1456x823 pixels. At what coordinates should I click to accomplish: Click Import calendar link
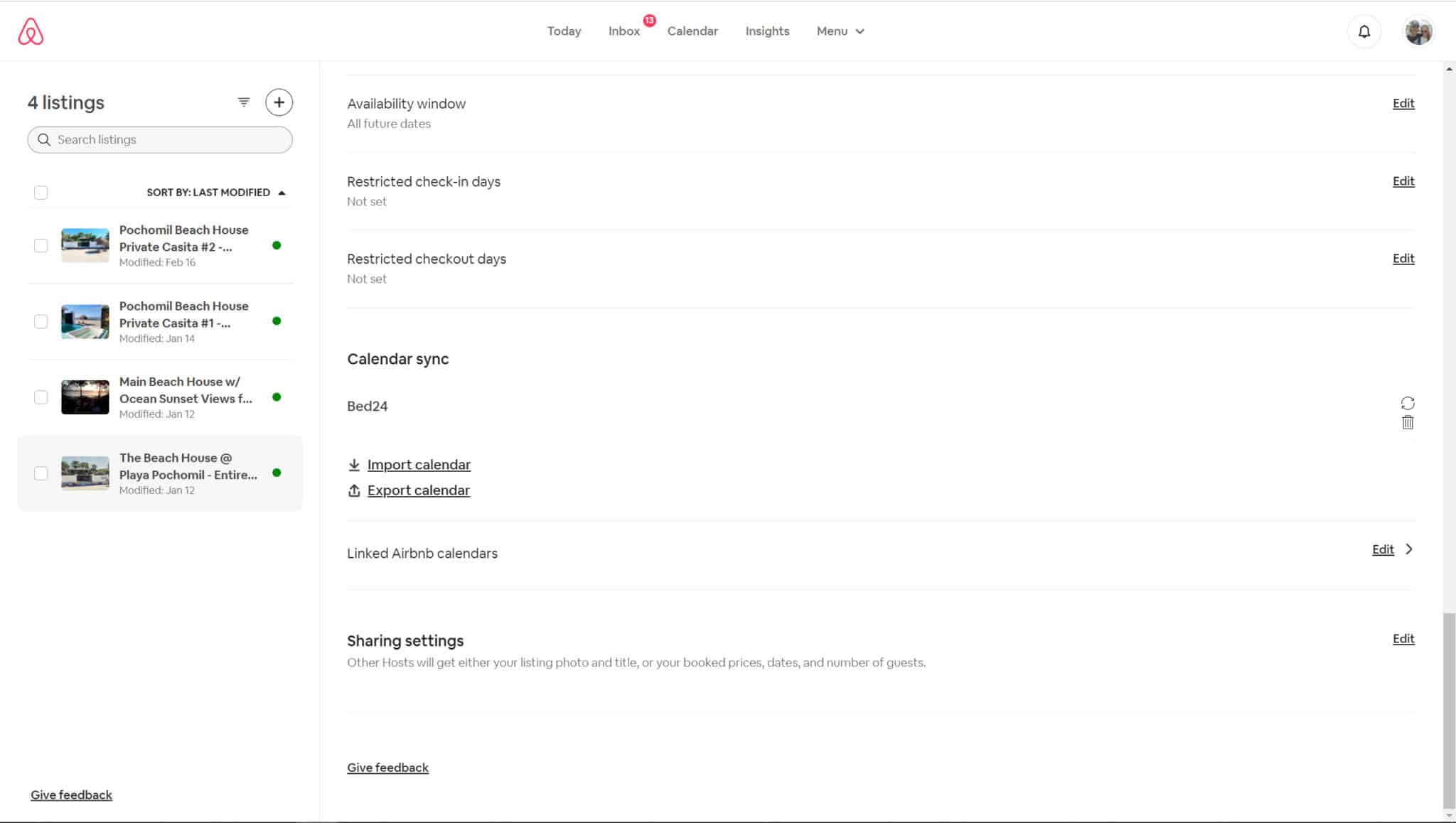click(418, 465)
